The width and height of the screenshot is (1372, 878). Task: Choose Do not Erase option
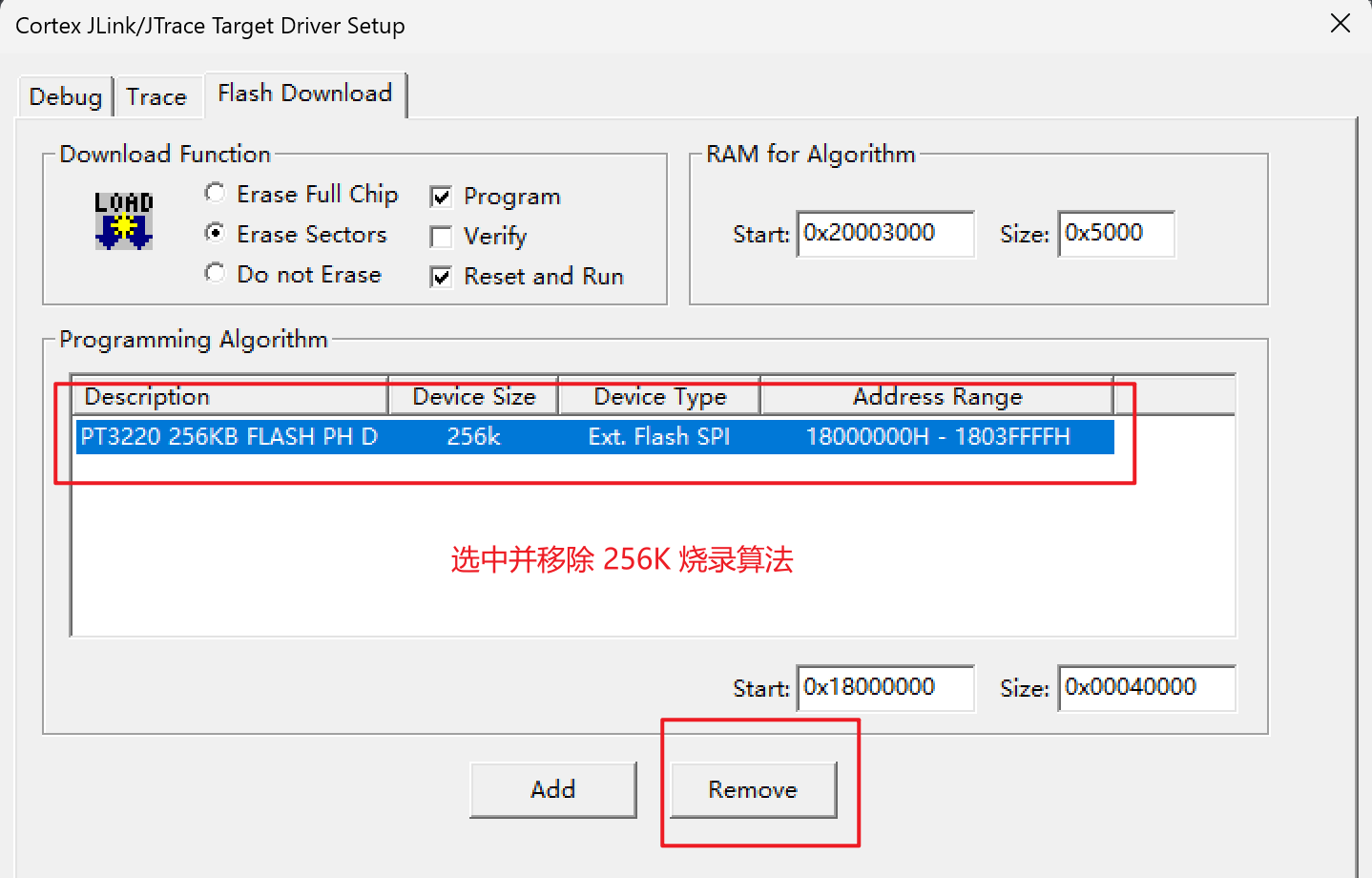tap(214, 273)
